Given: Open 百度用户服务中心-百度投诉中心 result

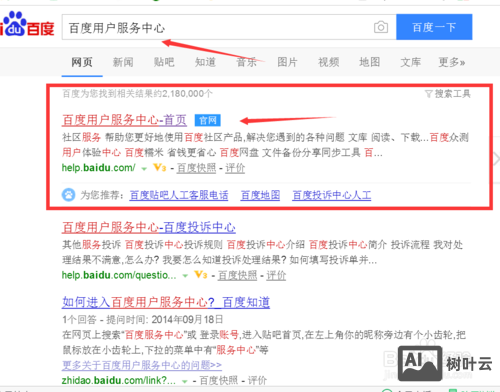Looking at the screenshot, I should pyautogui.click(x=149, y=227).
